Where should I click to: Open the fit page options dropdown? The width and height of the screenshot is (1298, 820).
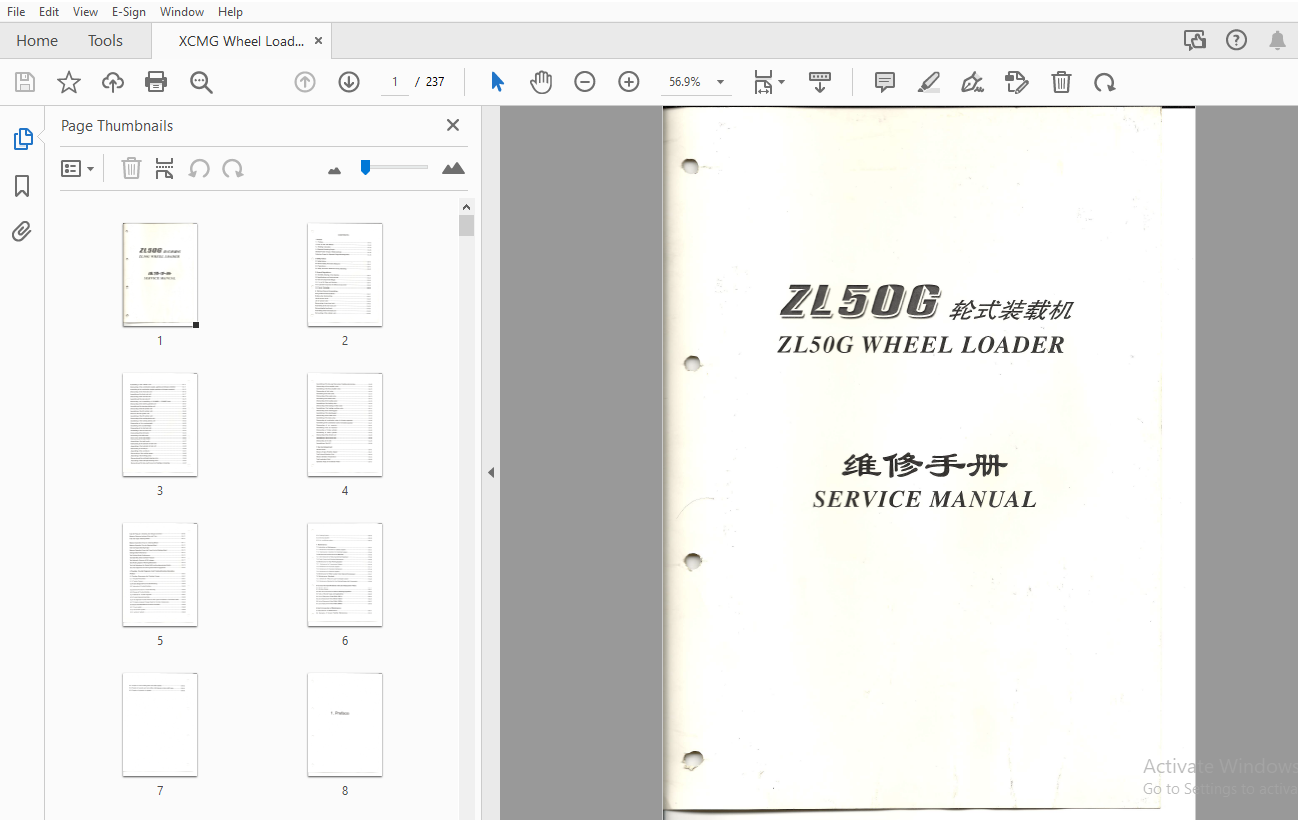click(x=769, y=82)
